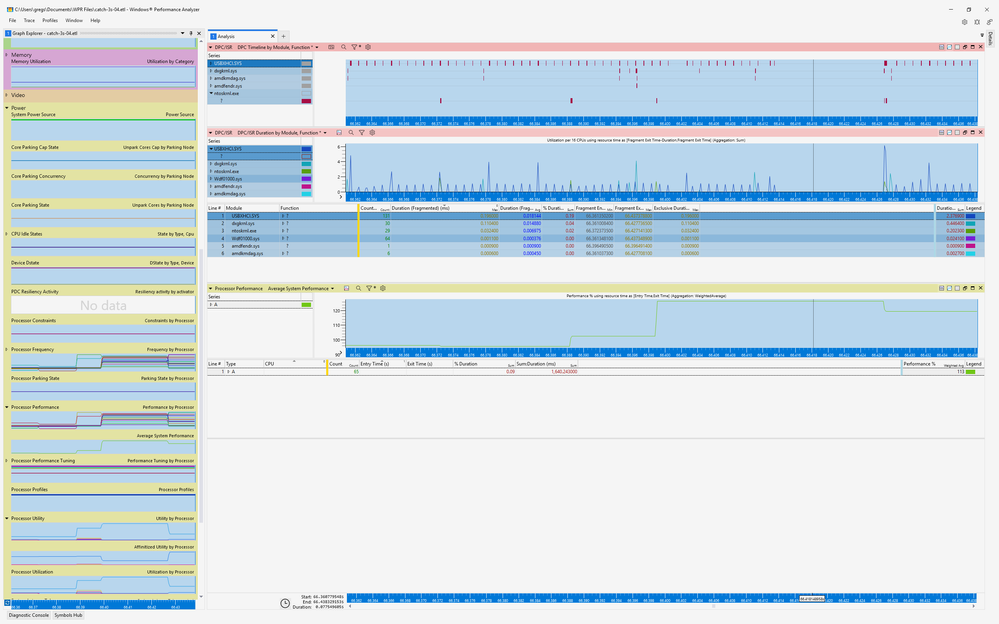Open the Details side panel
The width and height of the screenshot is (999, 624).
990,38
